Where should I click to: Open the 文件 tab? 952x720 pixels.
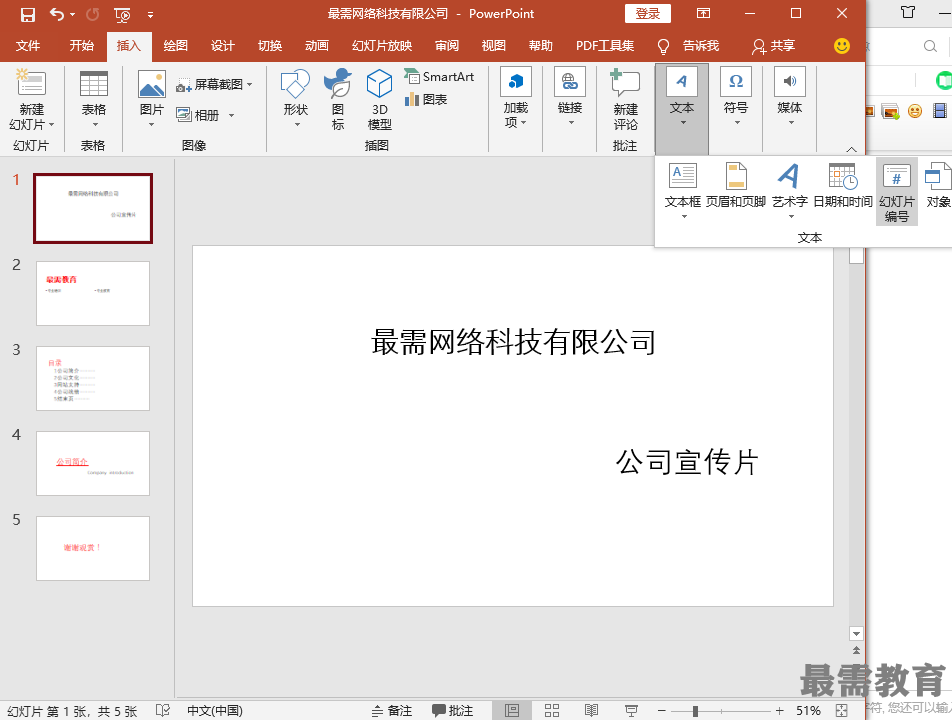[x=28, y=46]
